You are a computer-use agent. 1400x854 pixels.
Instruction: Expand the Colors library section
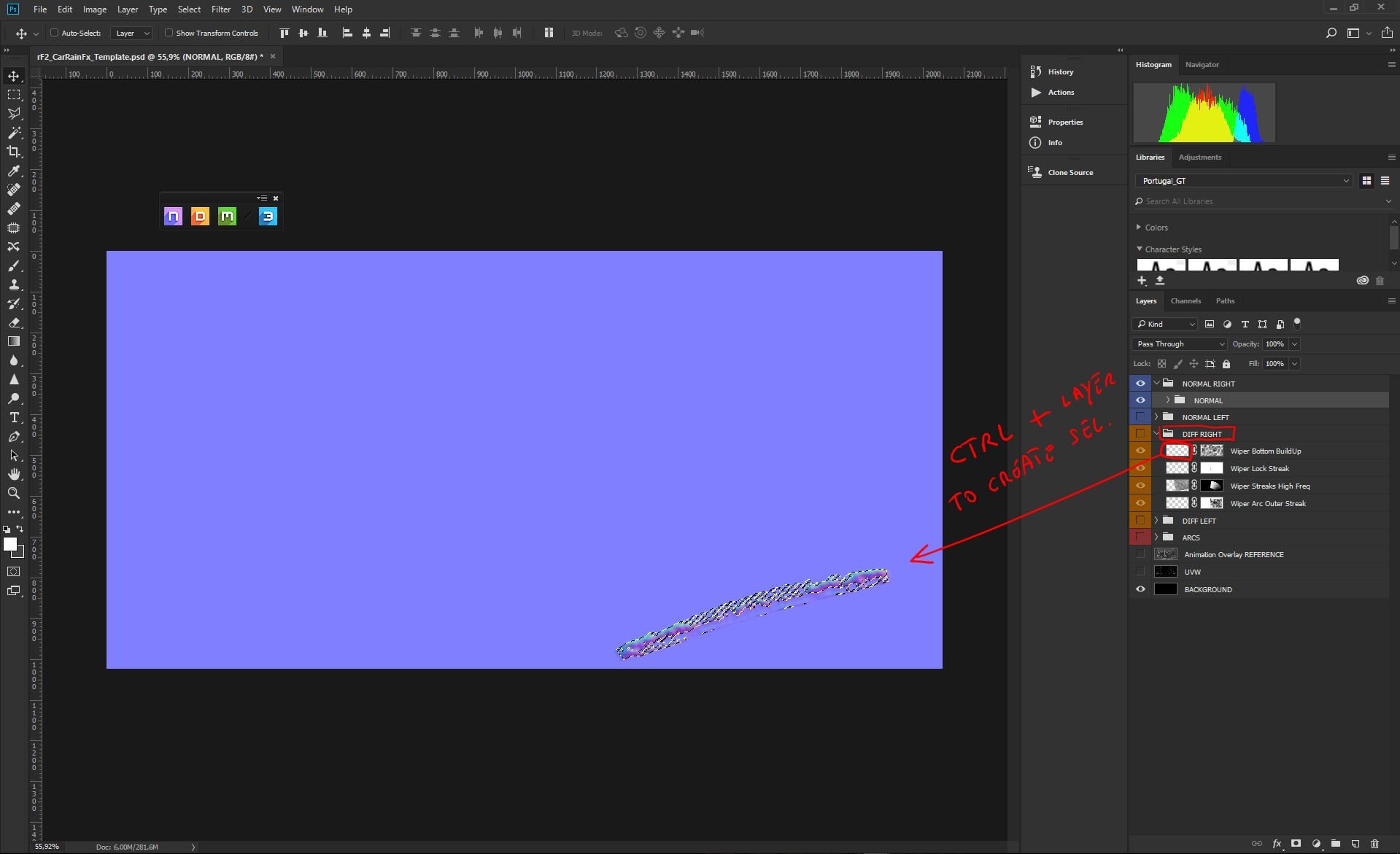tap(1139, 228)
